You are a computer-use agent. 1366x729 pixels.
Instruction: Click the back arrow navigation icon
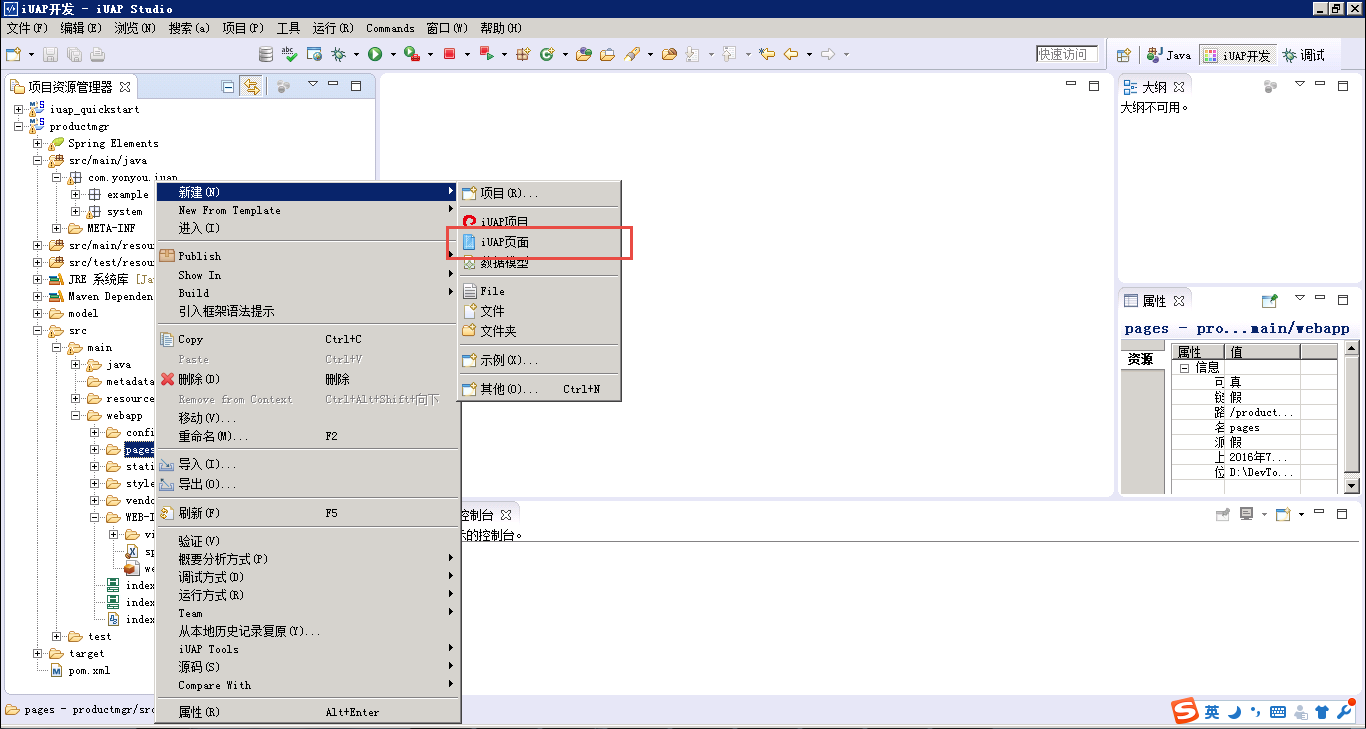click(790, 54)
